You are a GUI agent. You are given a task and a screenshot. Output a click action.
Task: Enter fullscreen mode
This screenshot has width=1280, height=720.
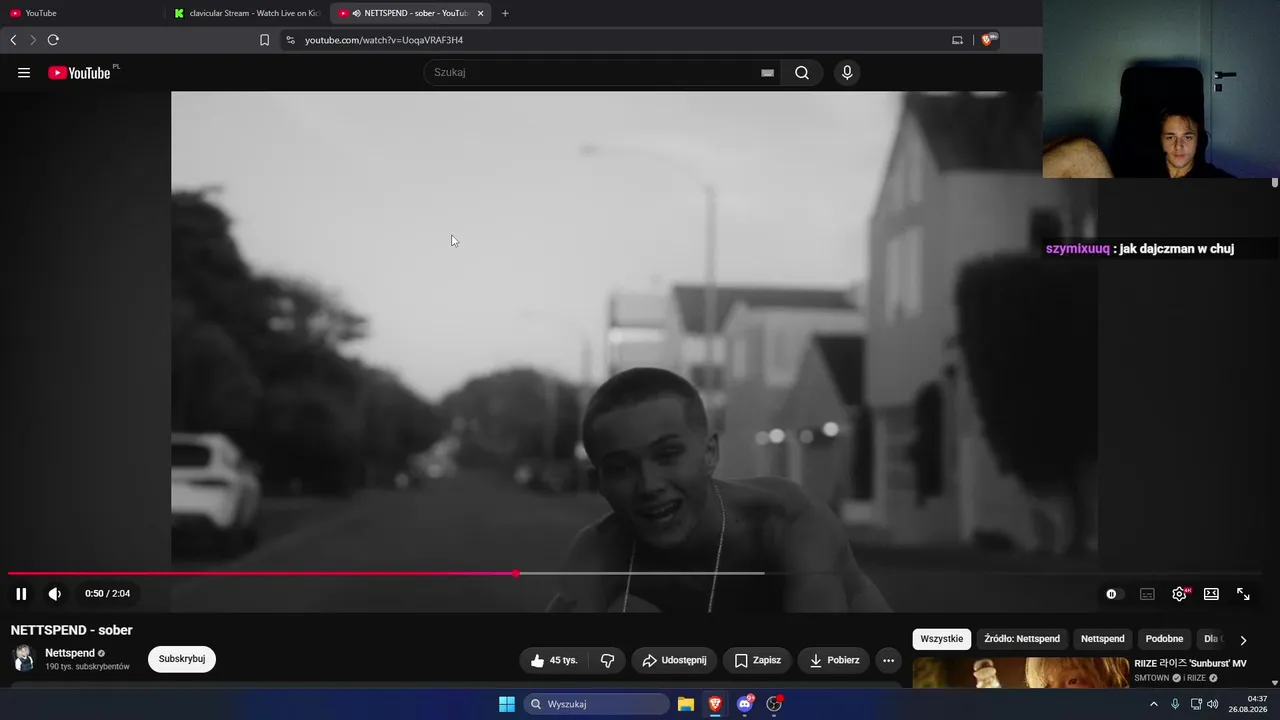coord(1243,594)
